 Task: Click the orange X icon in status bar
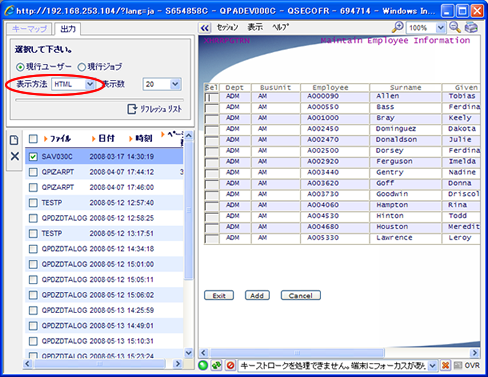(445, 365)
